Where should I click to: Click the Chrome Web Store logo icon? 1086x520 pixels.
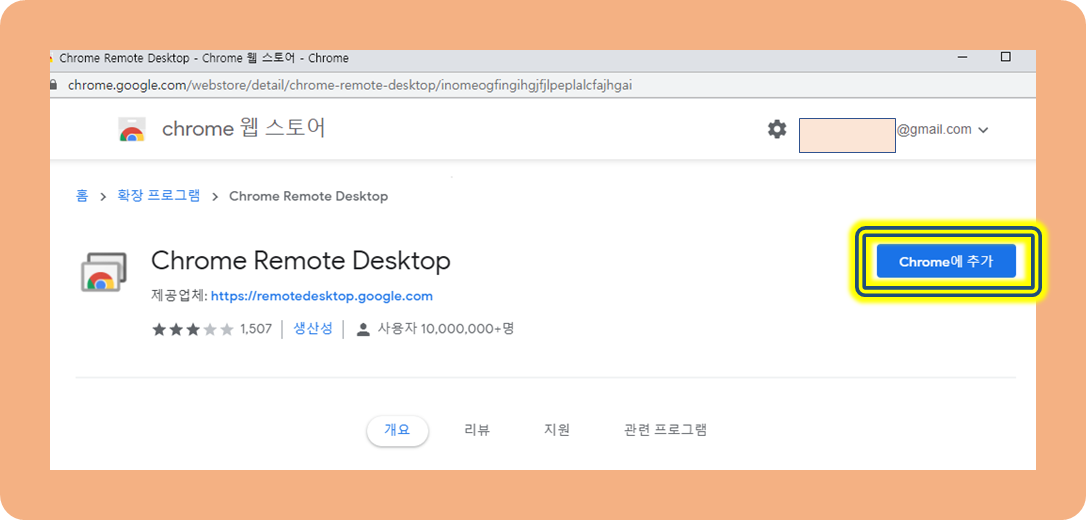click(x=132, y=129)
